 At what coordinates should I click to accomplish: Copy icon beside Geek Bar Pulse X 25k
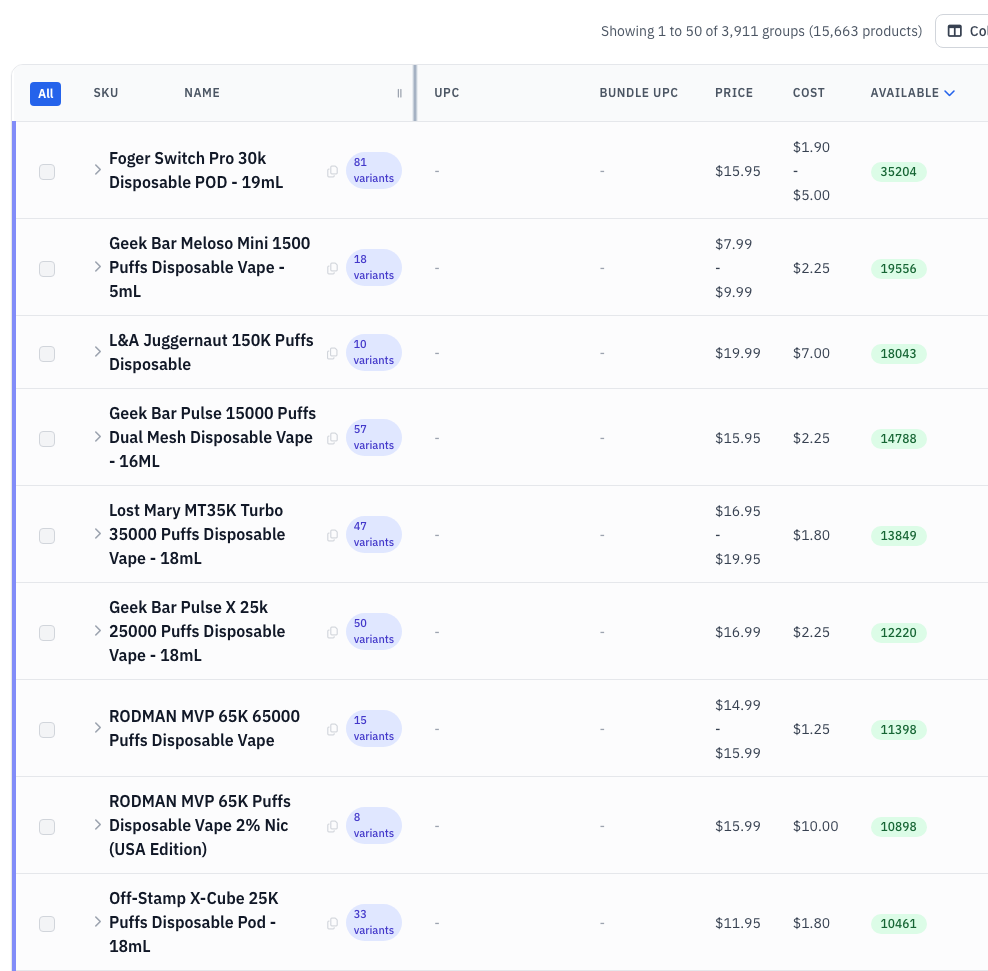point(333,633)
